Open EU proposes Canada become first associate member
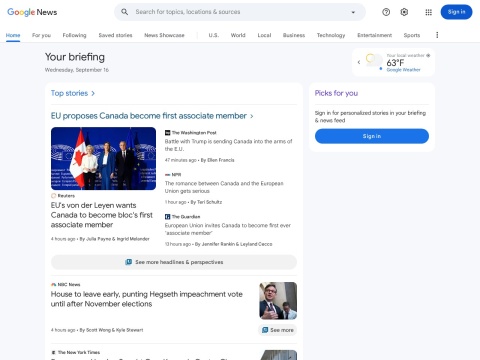Viewport: 480px width, 360px height. (x=149, y=116)
